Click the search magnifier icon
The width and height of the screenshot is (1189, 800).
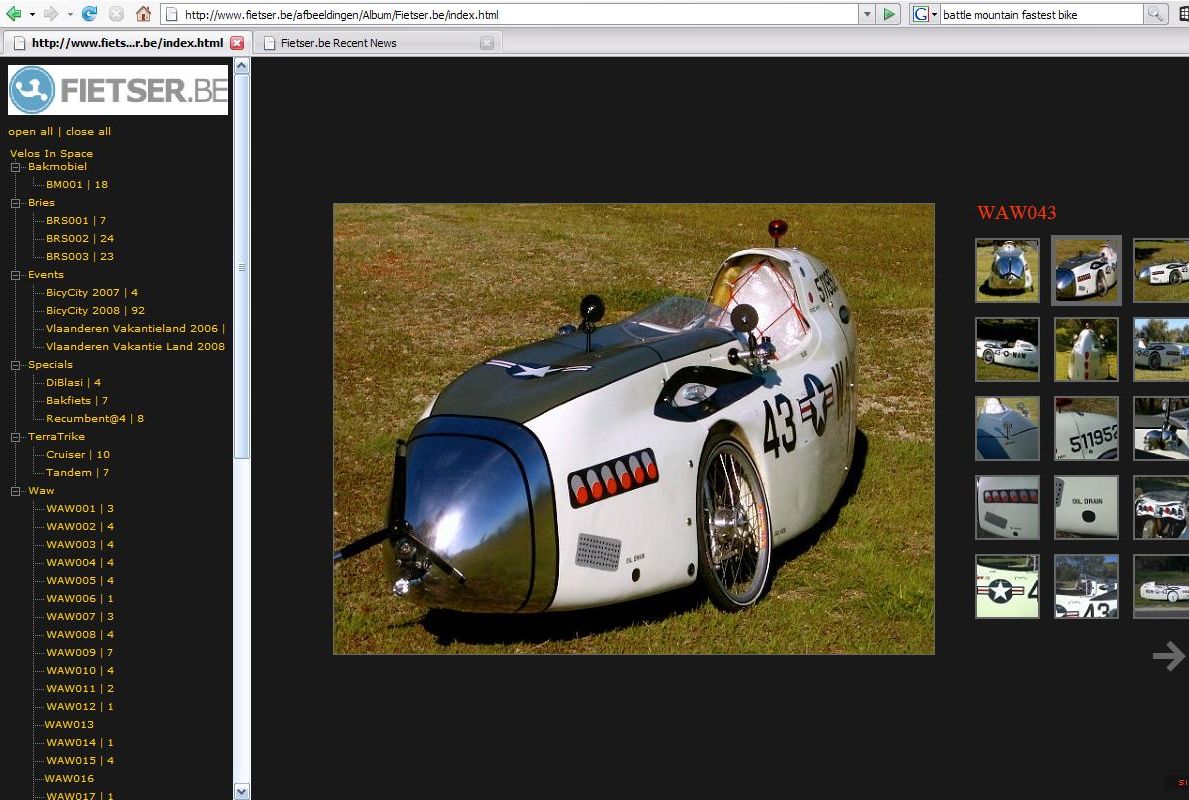pyautogui.click(x=1155, y=14)
